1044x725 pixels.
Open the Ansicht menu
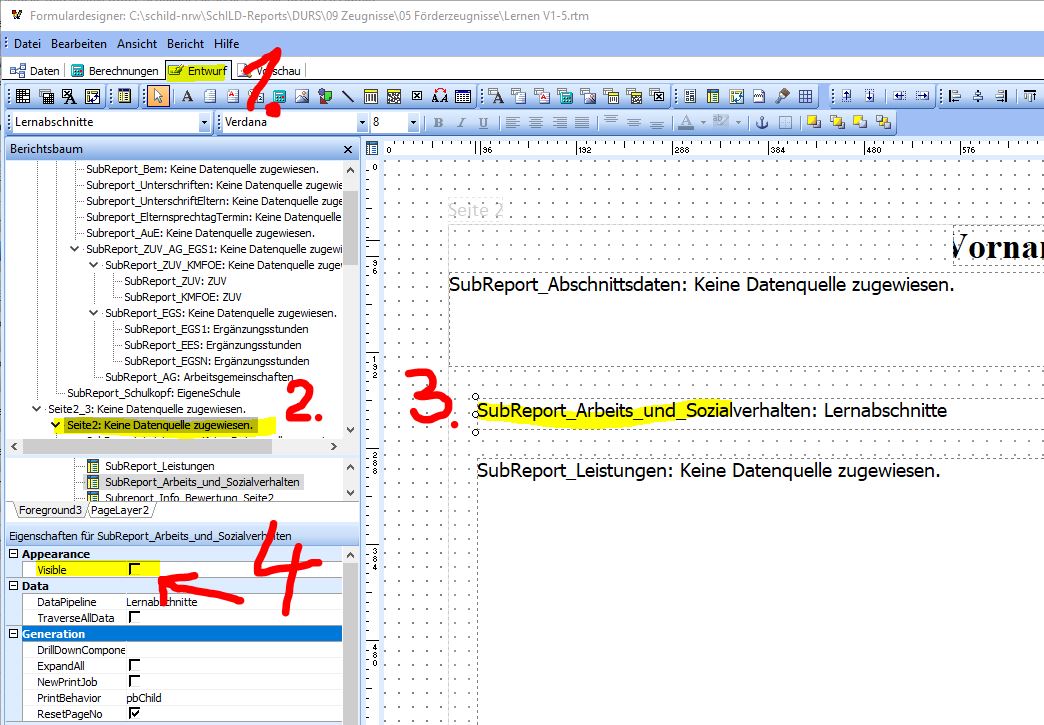(137, 44)
